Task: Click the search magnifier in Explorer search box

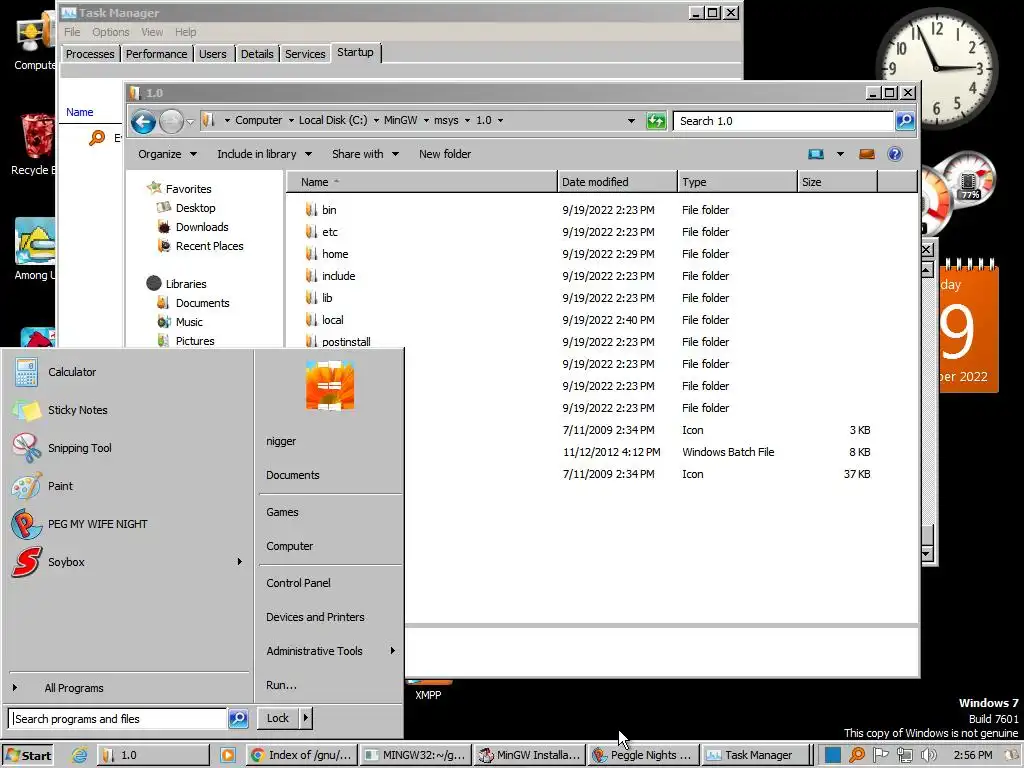Action: (904, 121)
